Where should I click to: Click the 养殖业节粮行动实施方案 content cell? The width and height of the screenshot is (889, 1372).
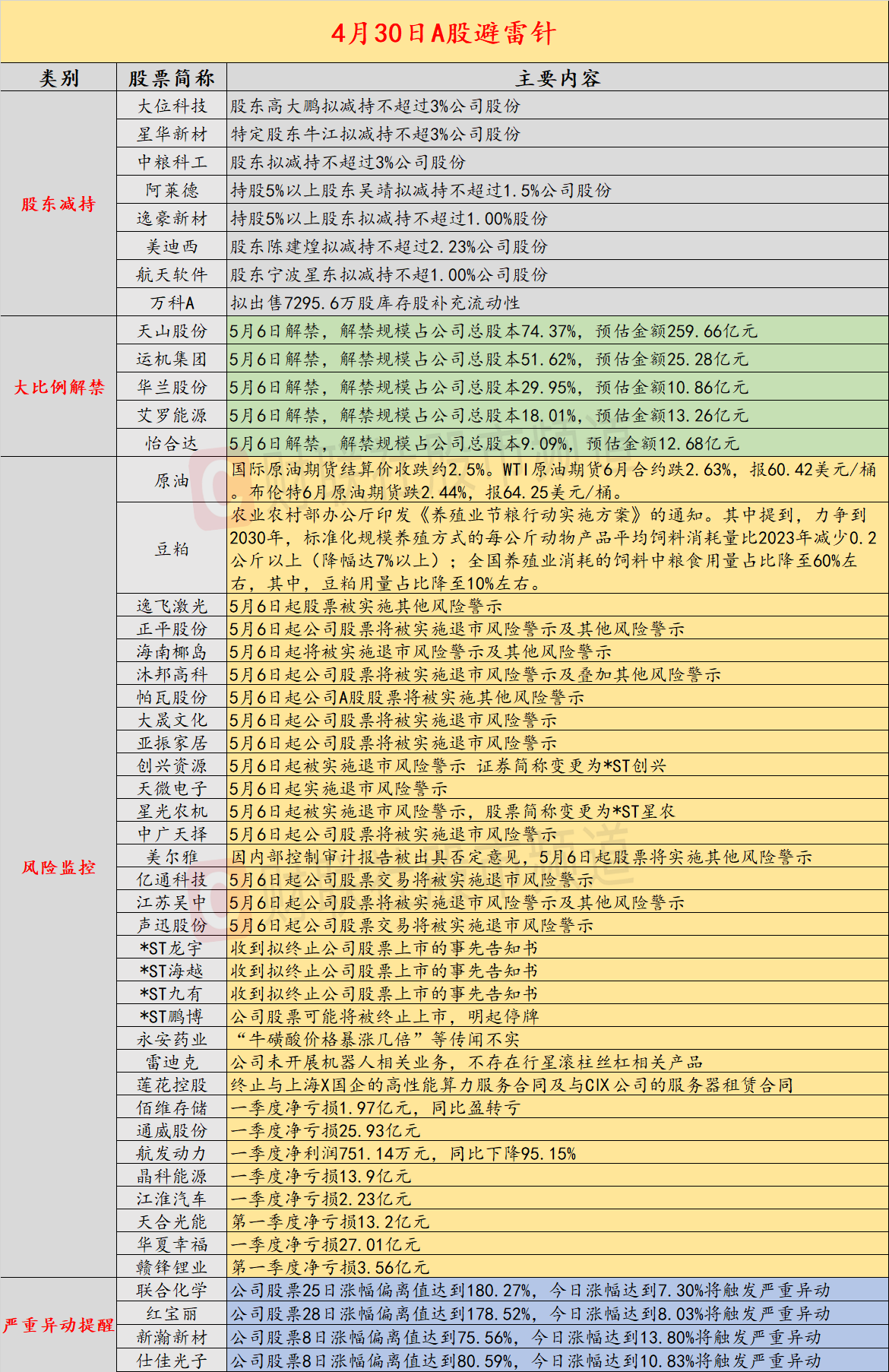click(558, 549)
